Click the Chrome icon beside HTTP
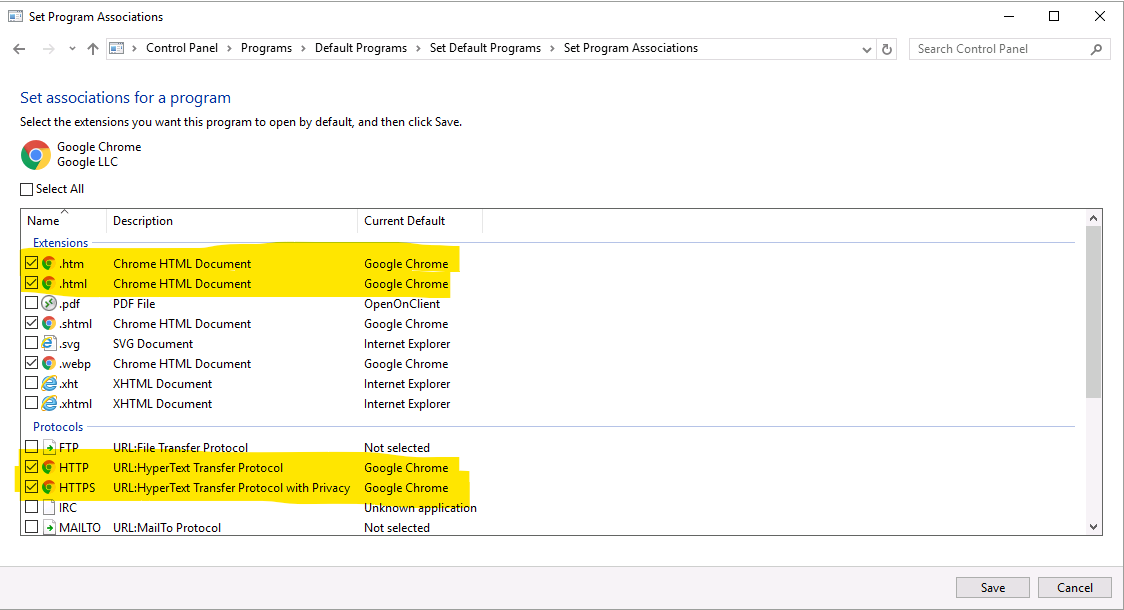This screenshot has width=1124, height=610. point(49,467)
